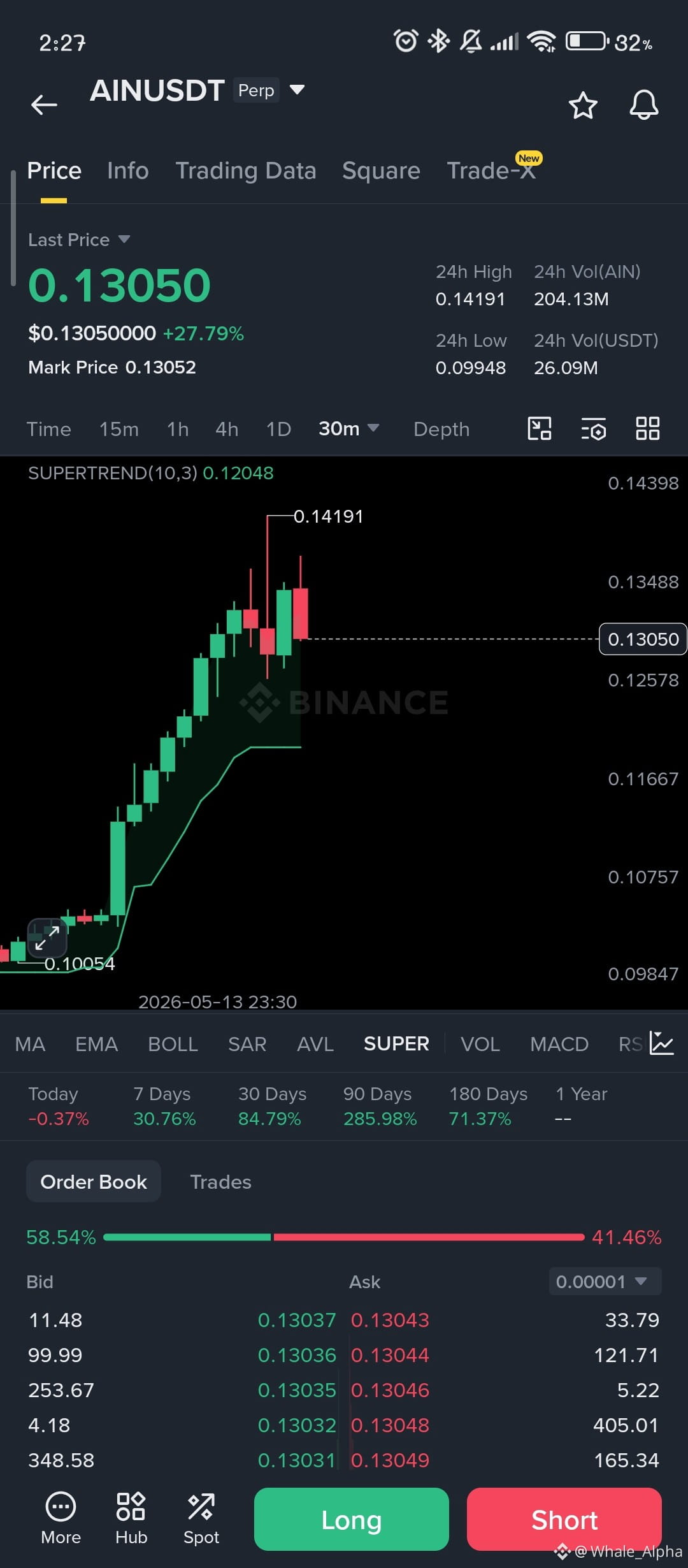Open the Last Price type dropdown
The width and height of the screenshot is (688, 1568).
(x=80, y=240)
